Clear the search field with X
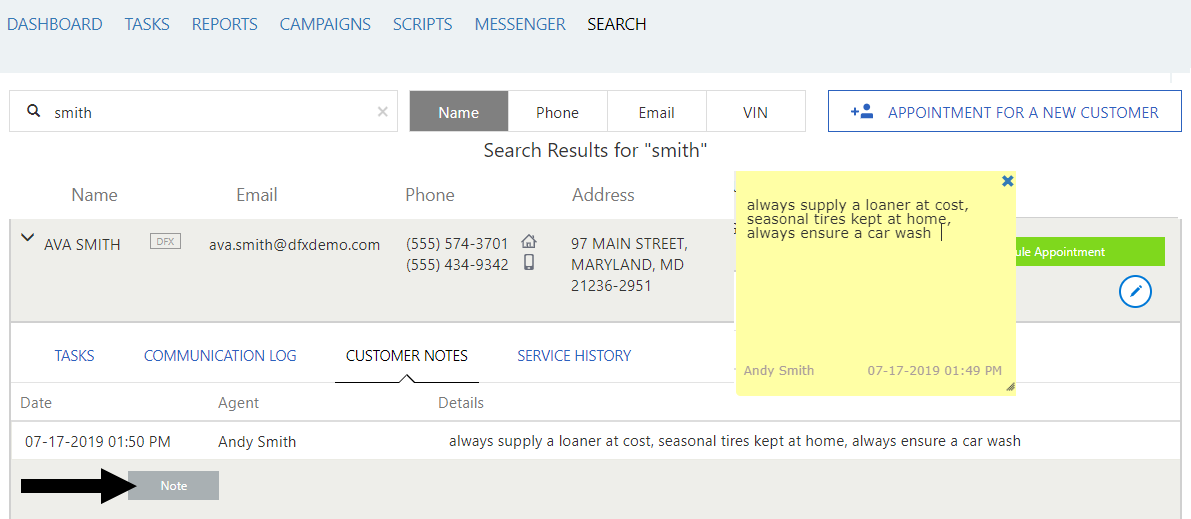 tap(382, 112)
